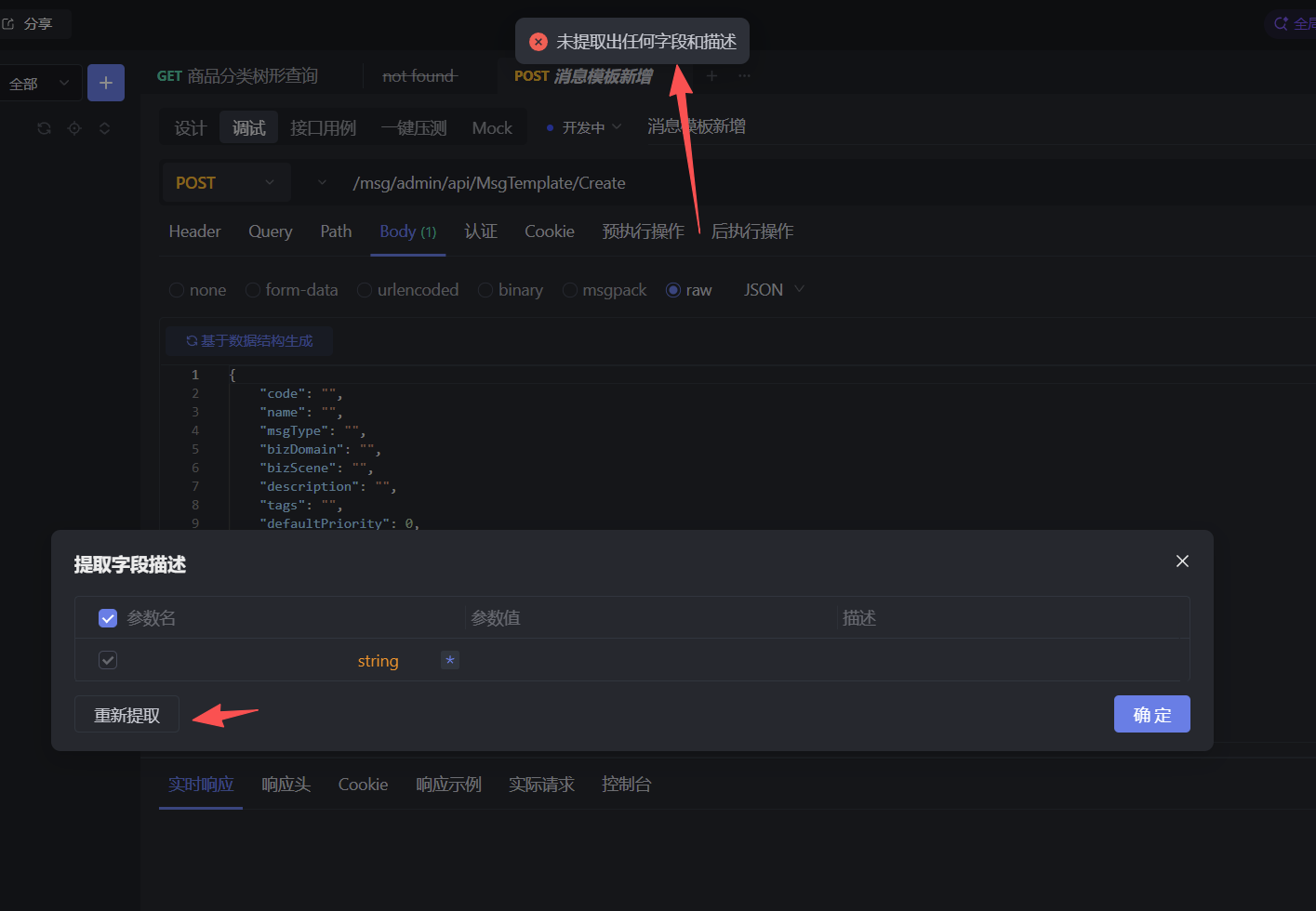This screenshot has width=1316, height=911.
Task: Click the share icon at top left
Action: pyautogui.click(x=8, y=23)
